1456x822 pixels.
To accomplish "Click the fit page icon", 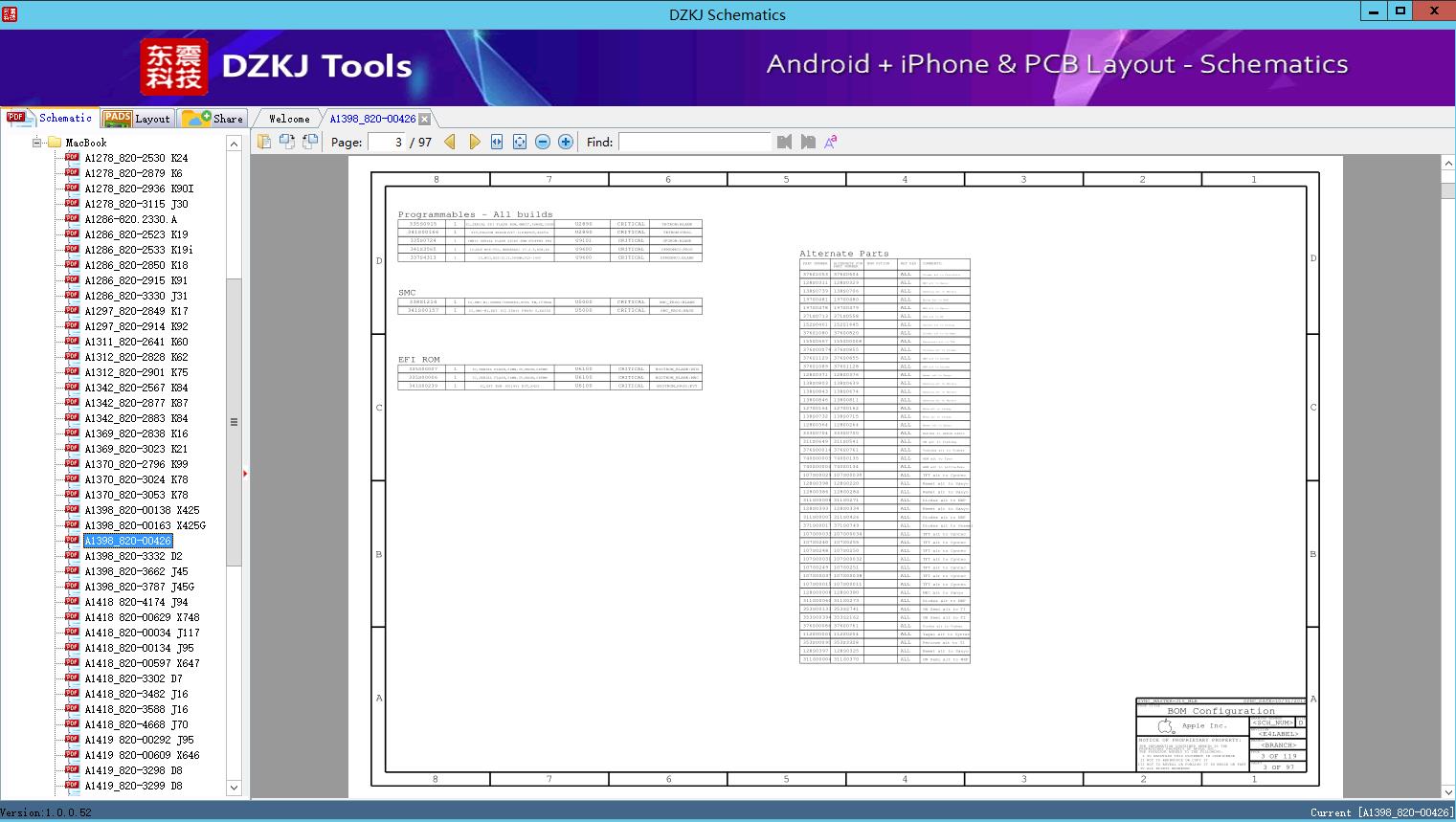I will click(520, 142).
